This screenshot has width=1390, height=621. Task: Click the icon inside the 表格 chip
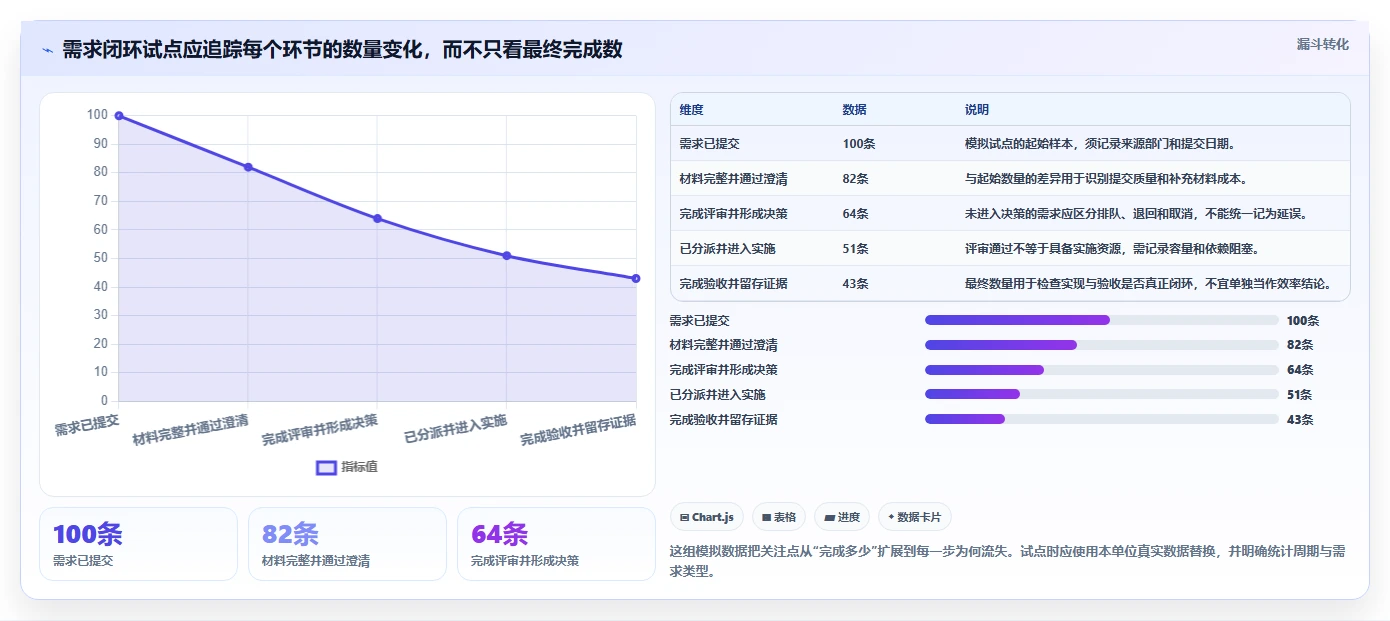tap(766, 518)
